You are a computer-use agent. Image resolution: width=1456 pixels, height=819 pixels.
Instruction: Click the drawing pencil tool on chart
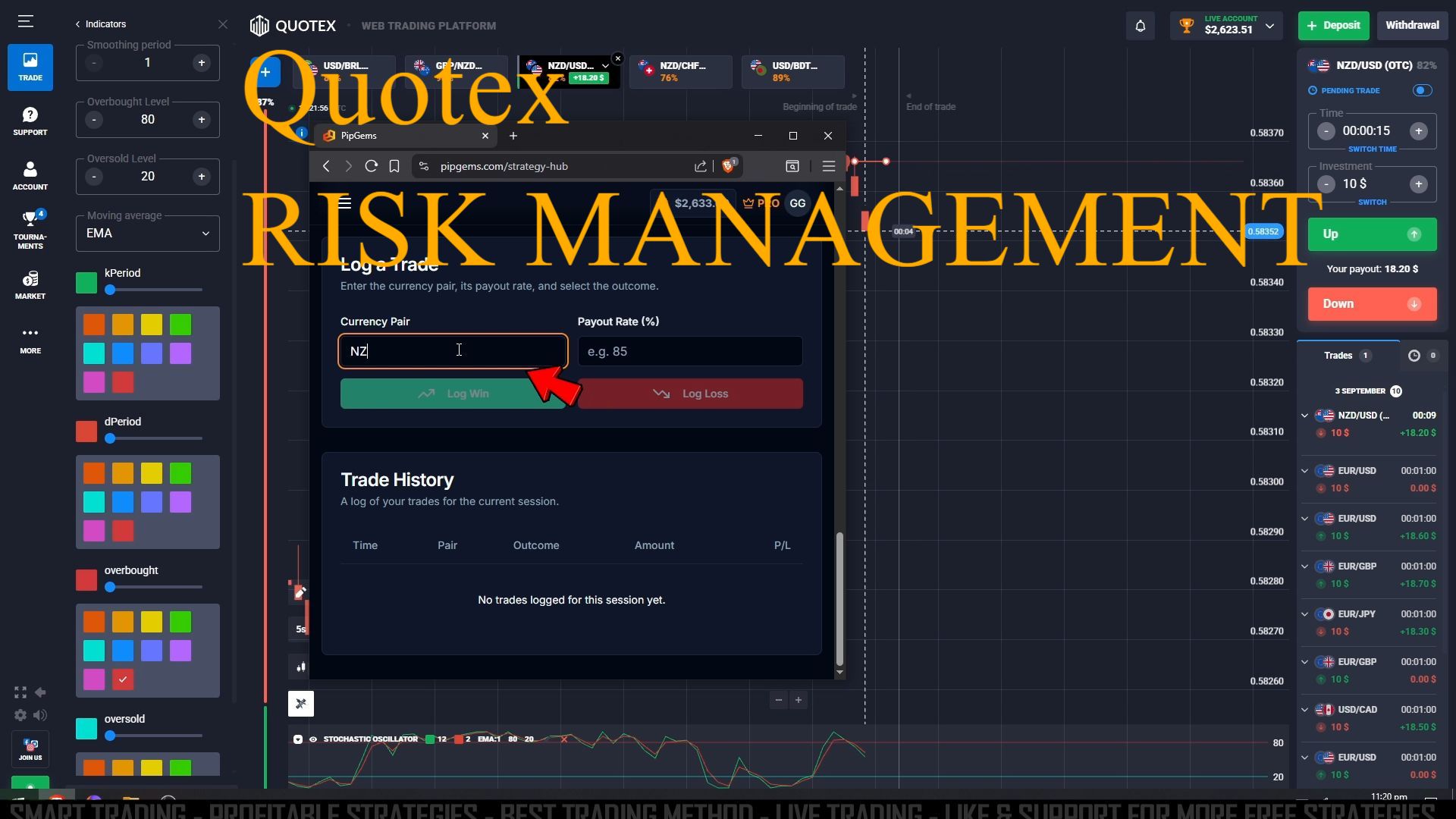click(300, 592)
